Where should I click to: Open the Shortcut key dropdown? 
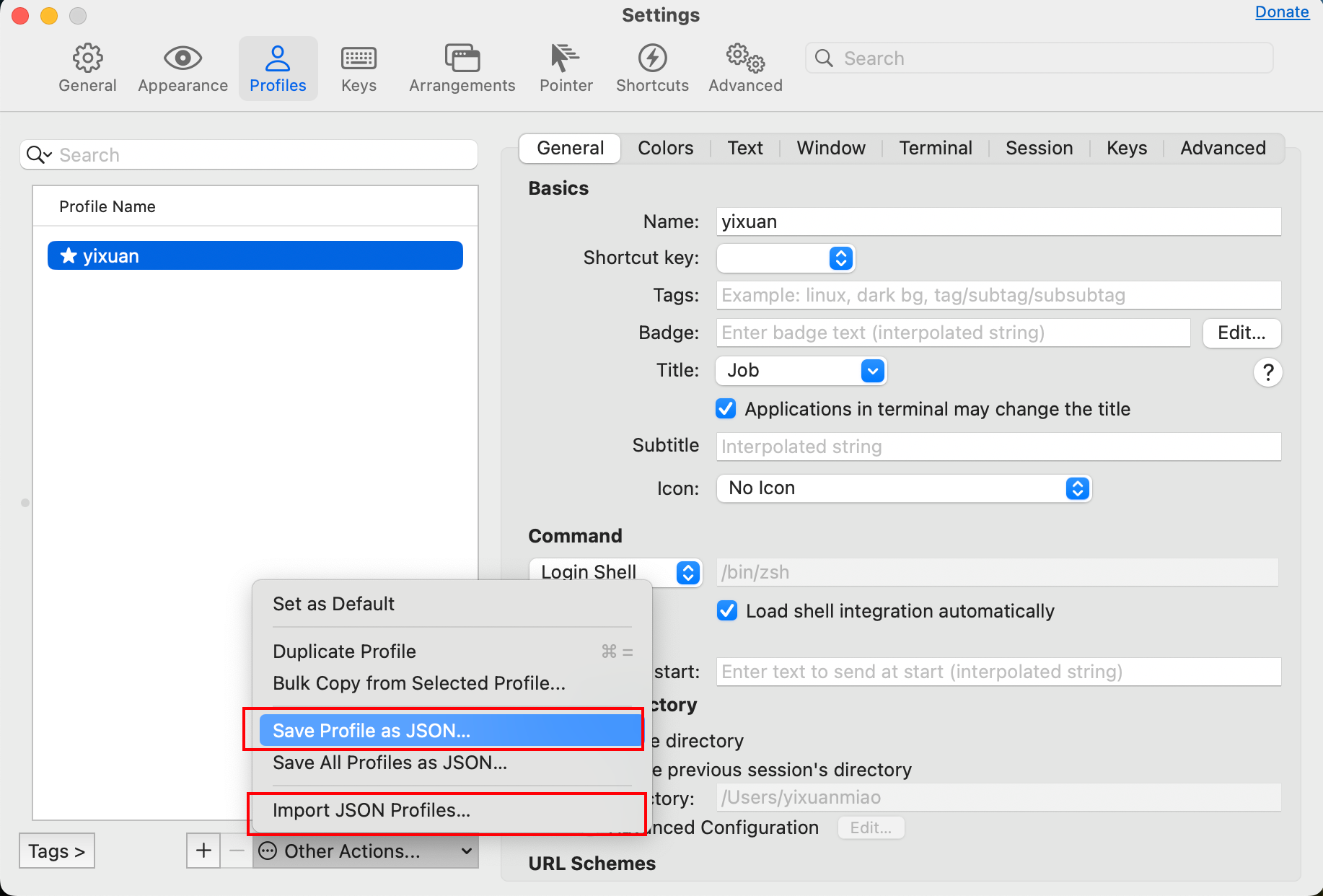[x=786, y=258]
